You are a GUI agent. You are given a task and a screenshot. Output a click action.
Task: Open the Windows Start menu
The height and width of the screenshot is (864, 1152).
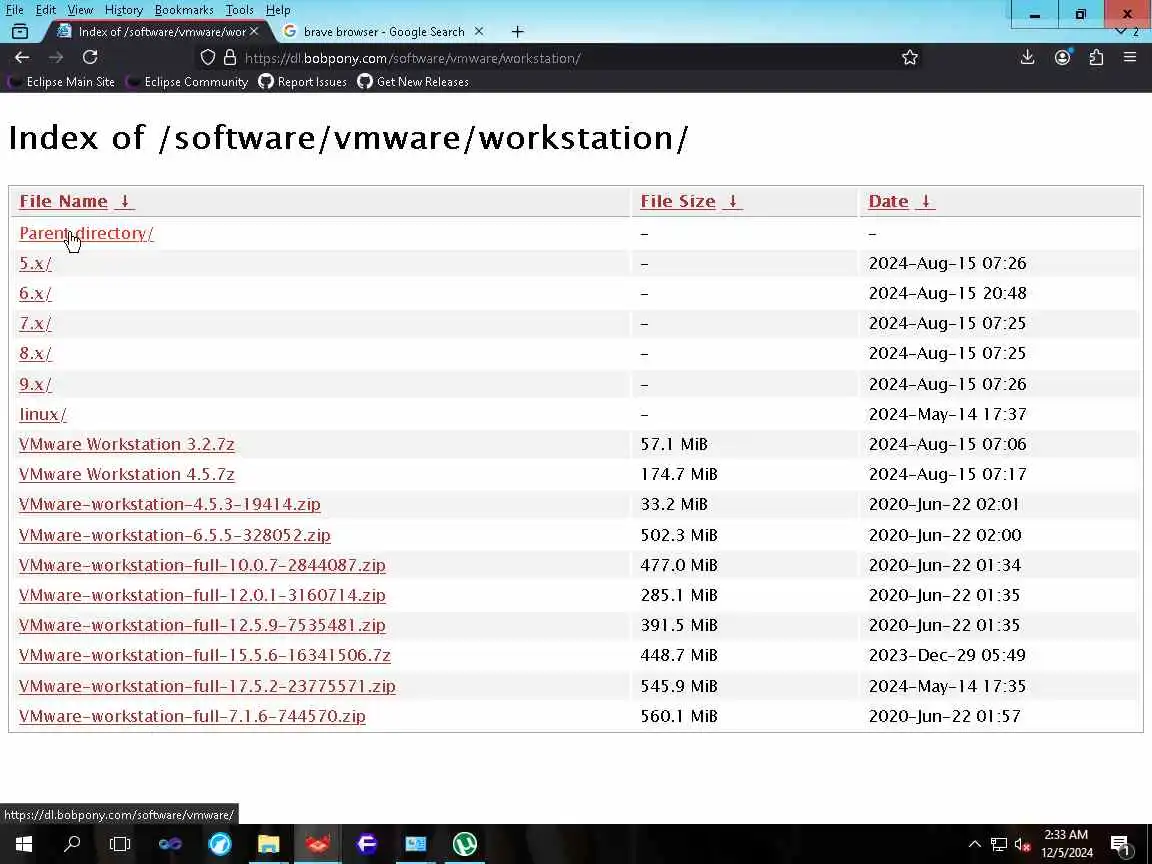tap(24, 843)
